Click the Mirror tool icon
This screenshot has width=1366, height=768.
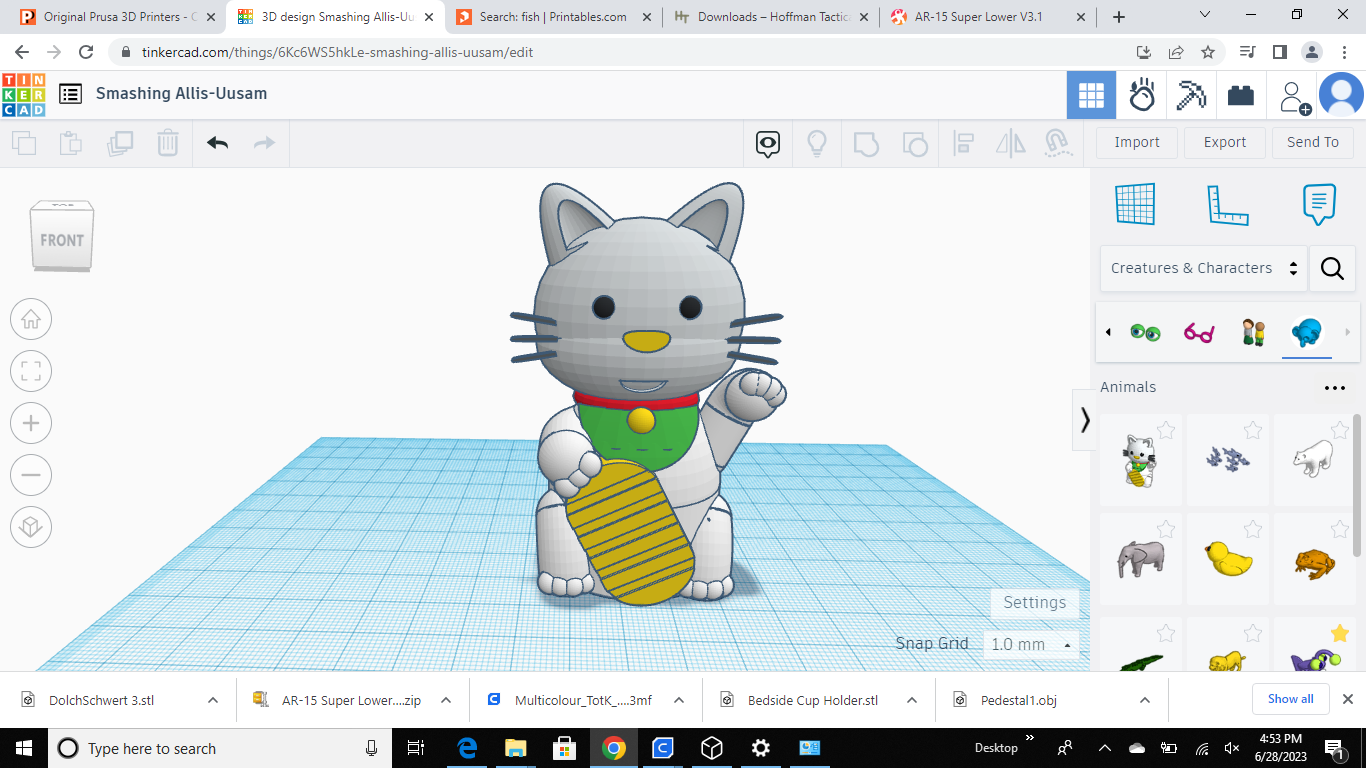click(x=1011, y=144)
